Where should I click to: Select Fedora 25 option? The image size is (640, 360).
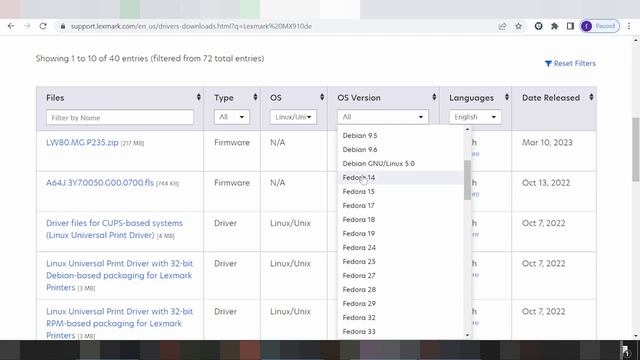click(401, 262)
